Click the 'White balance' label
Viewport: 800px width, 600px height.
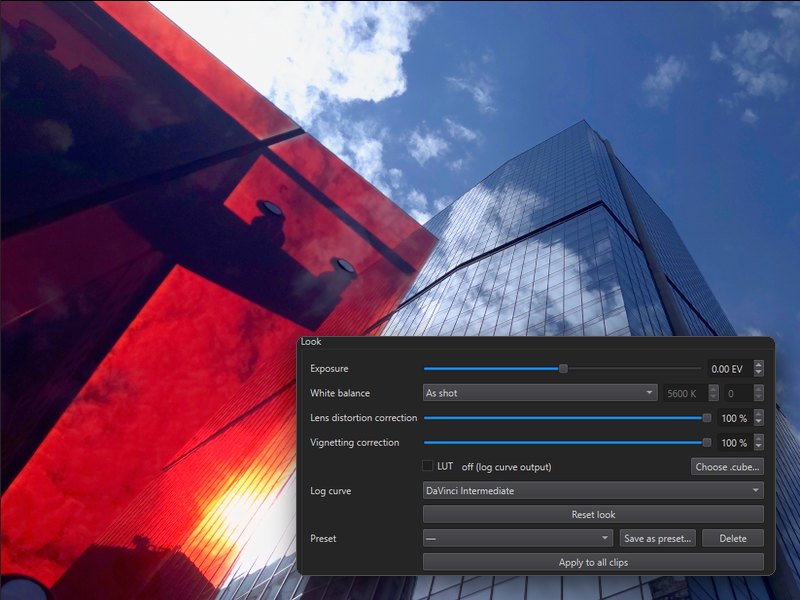[340, 393]
